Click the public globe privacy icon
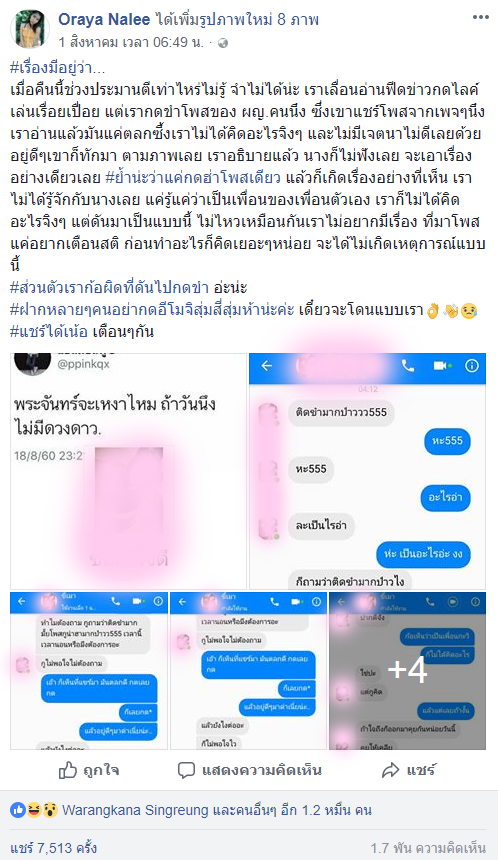The width and height of the screenshot is (498, 860). 223,43
